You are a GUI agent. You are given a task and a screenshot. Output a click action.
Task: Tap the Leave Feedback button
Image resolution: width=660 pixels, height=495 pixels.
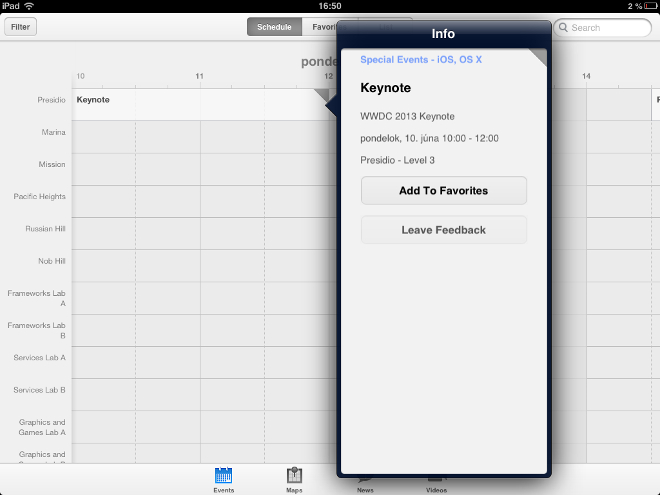pyautogui.click(x=444, y=230)
